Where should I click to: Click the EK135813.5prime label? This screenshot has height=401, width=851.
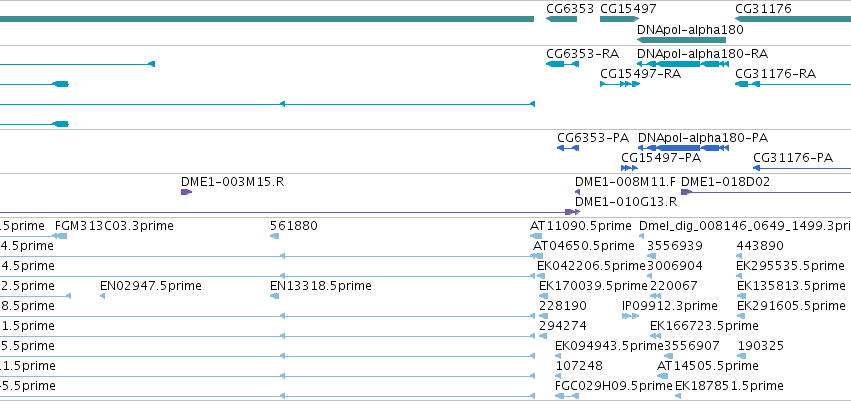(x=791, y=285)
